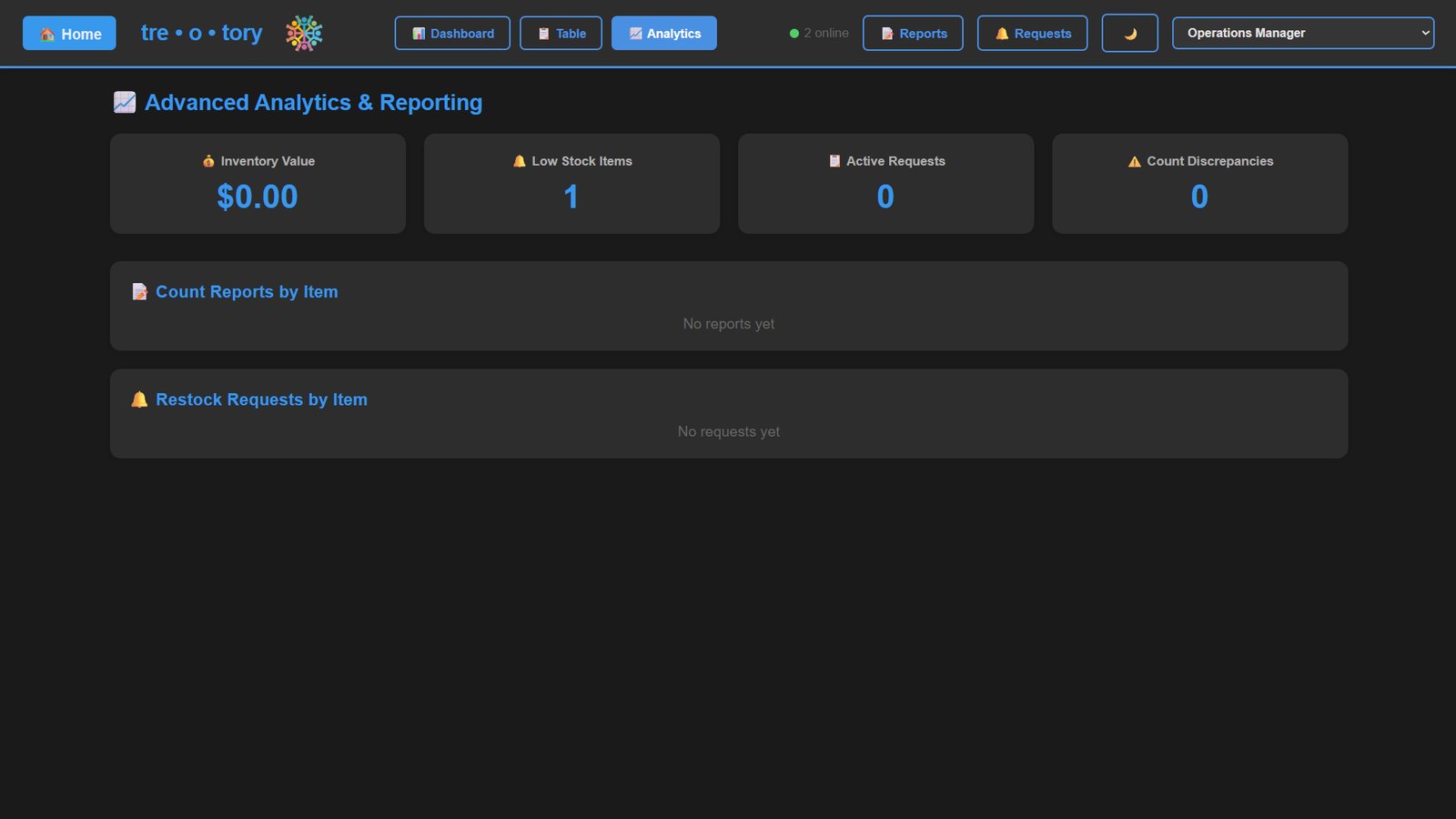Click the Home button

pos(69,34)
